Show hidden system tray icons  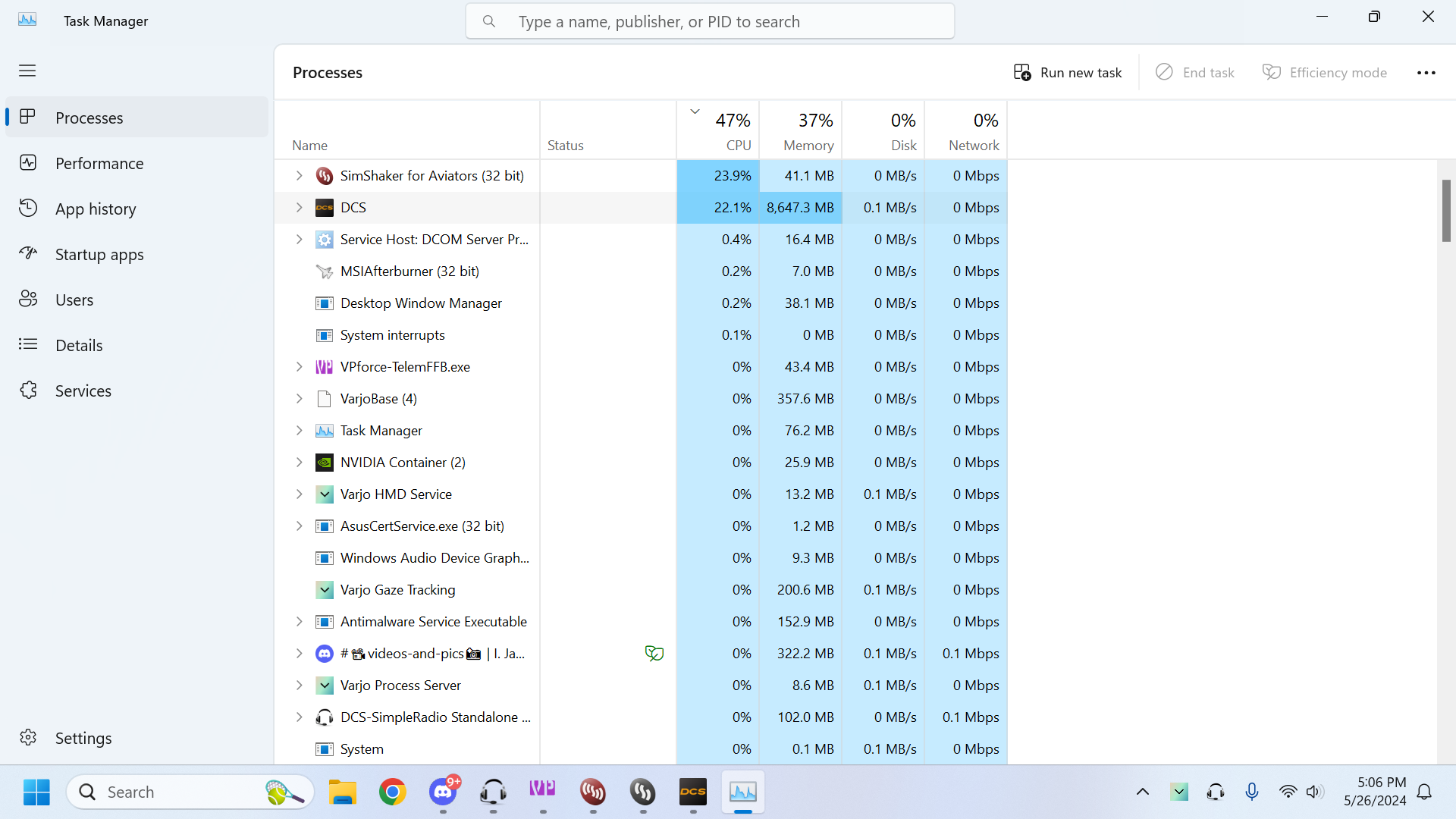coord(1143,792)
